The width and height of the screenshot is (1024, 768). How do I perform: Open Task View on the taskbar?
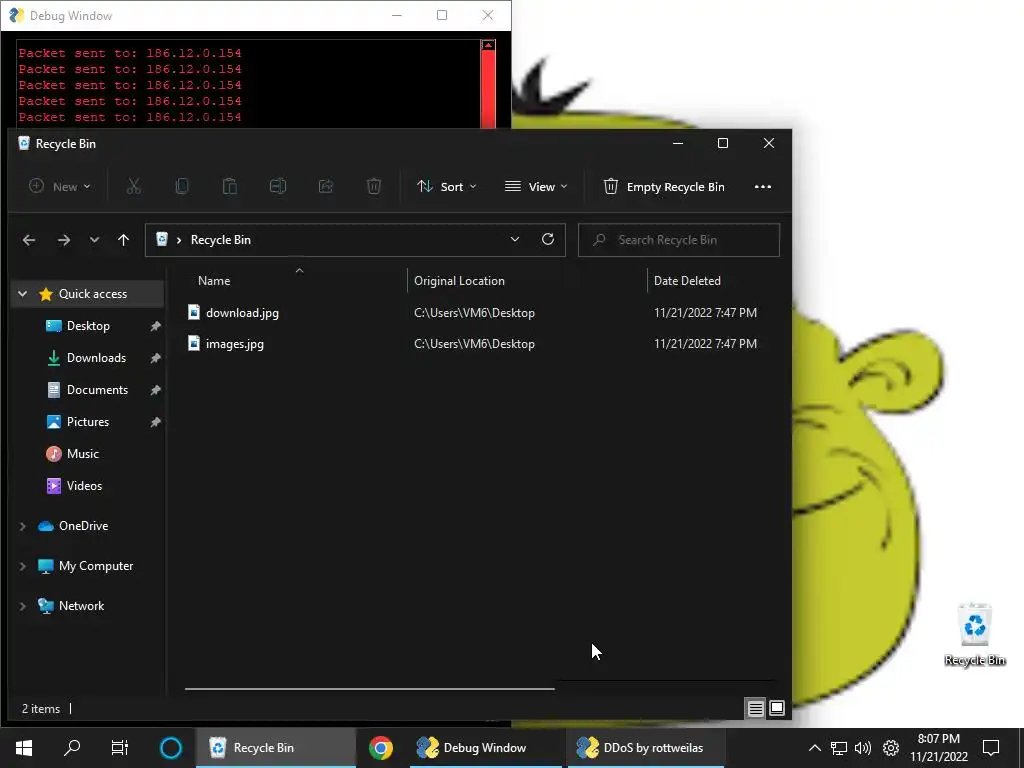click(x=120, y=748)
